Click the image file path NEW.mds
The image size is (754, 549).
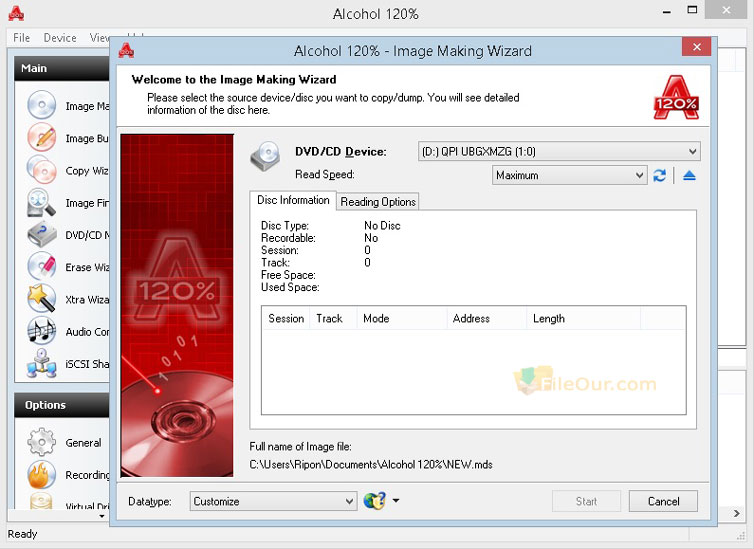click(x=371, y=465)
